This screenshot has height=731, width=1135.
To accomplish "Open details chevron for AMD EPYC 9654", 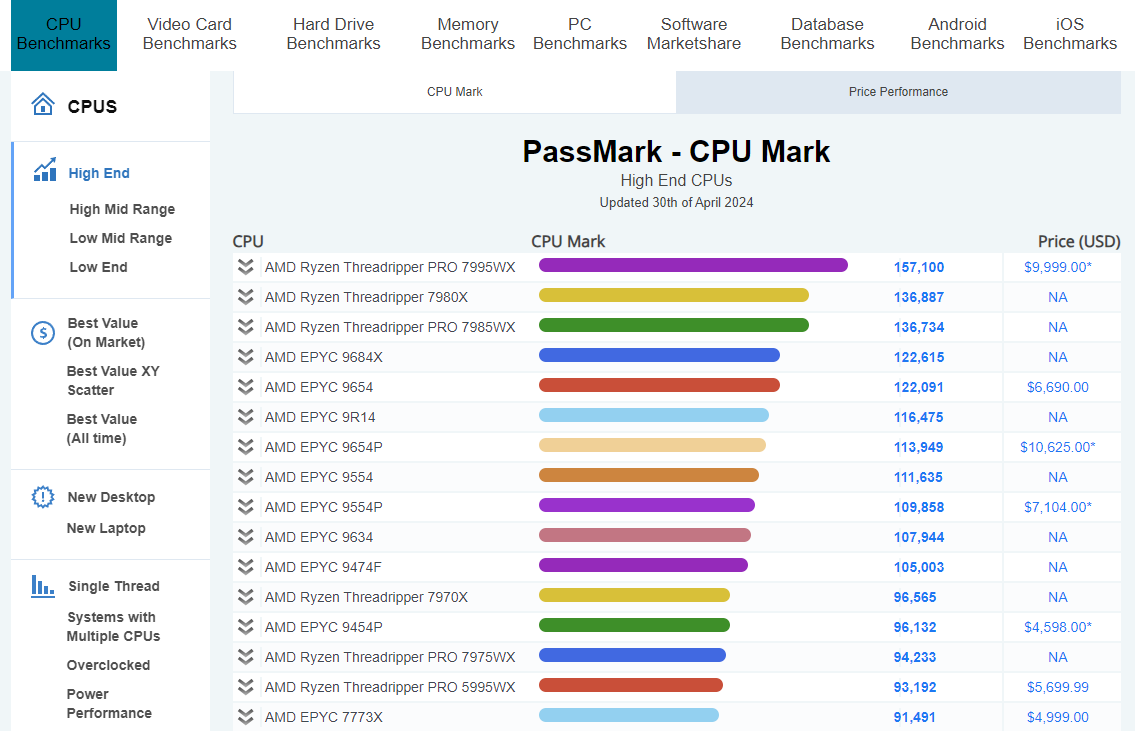I will [245, 387].
